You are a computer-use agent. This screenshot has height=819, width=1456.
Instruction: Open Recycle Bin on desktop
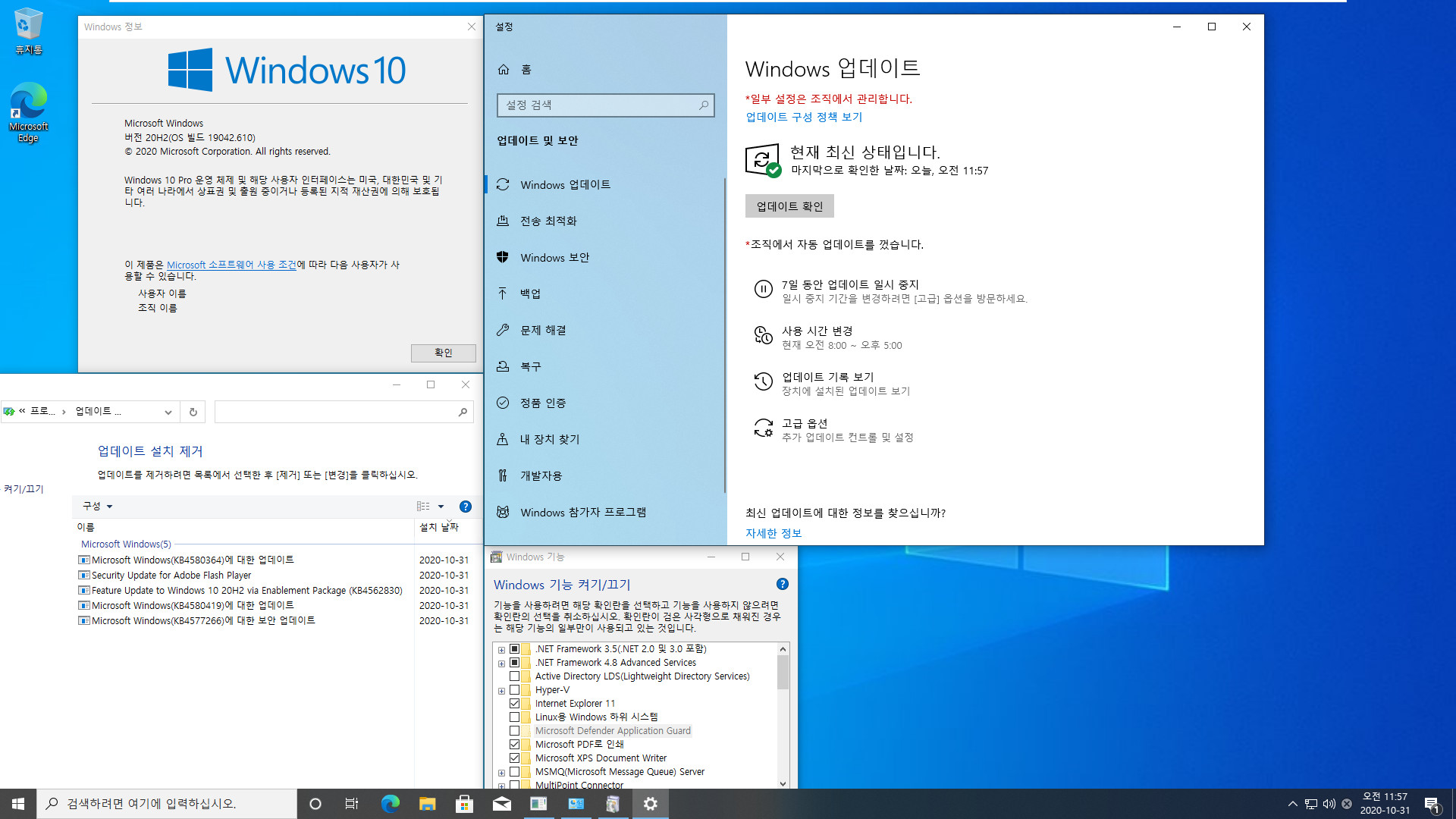pos(28,30)
